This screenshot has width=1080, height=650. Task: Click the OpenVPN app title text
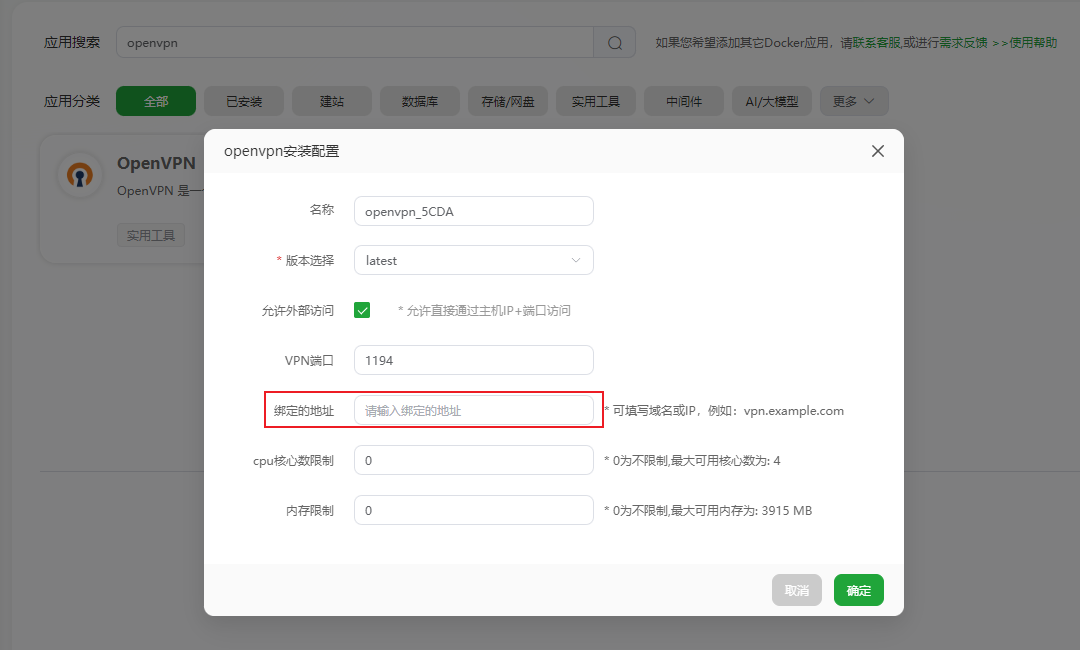click(156, 163)
